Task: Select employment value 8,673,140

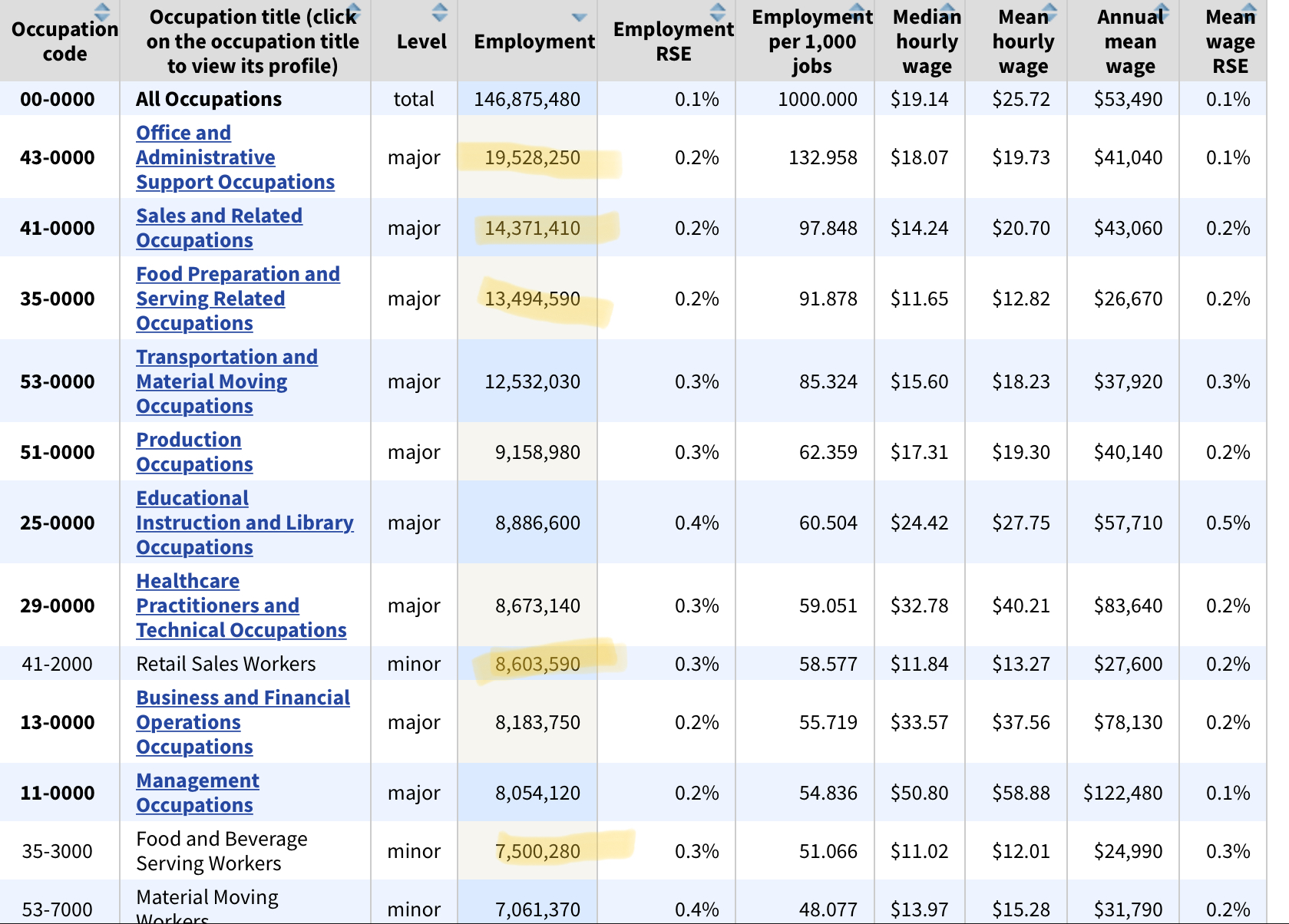Action: click(x=537, y=606)
